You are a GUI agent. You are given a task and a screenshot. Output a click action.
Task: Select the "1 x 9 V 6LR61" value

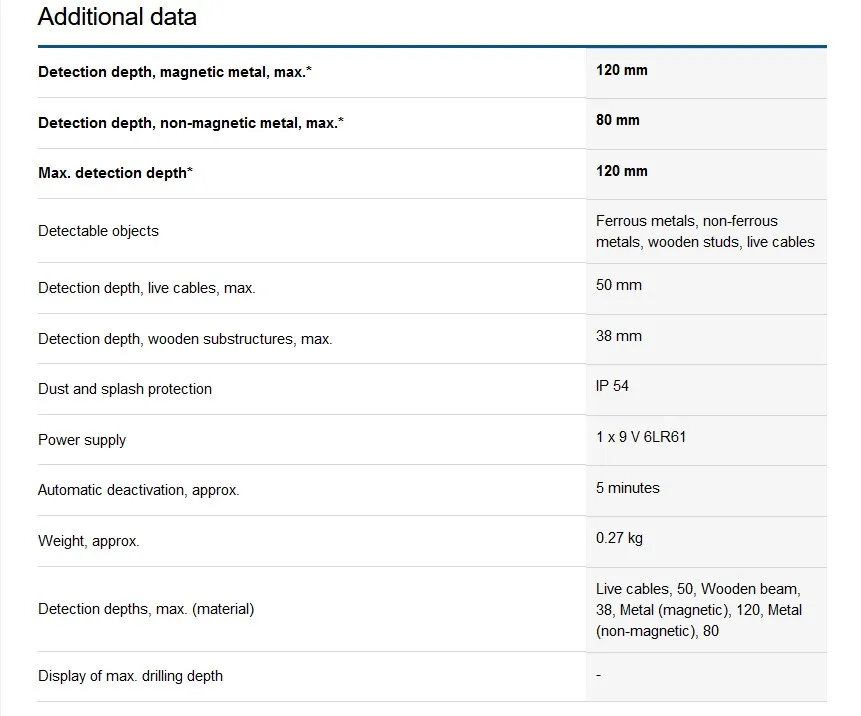tap(641, 437)
